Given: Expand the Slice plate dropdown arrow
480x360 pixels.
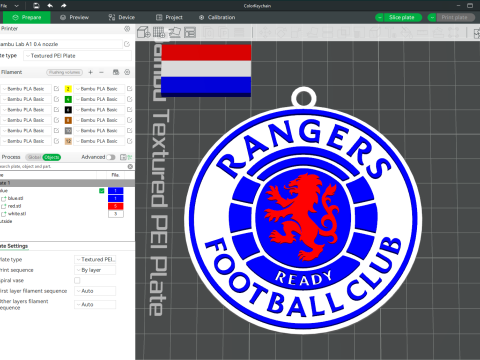Looking at the screenshot, I should (x=379, y=17).
